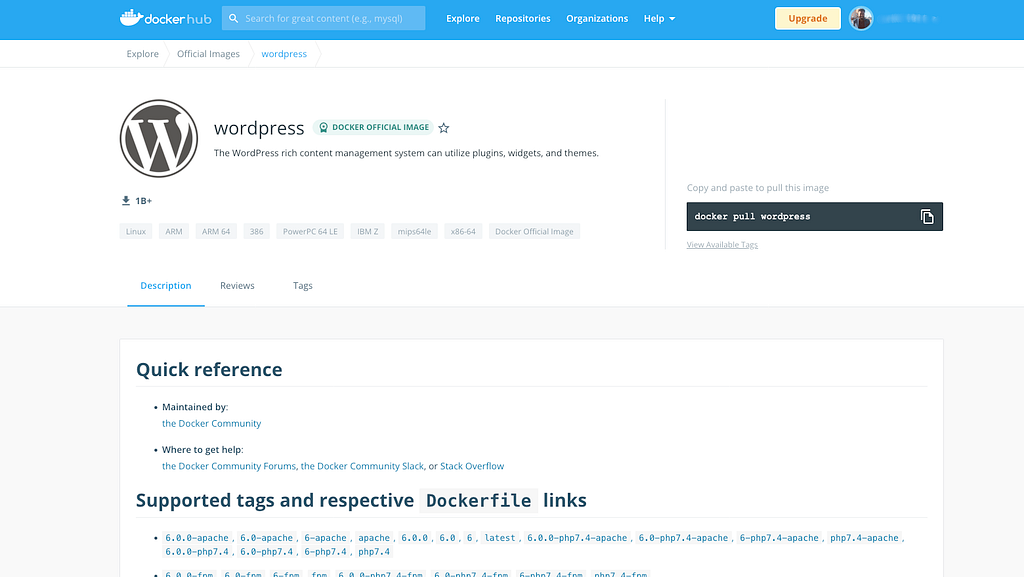This screenshot has height=577, width=1024.
Task: Click the 1B+ downloads icon
Action: pyautogui.click(x=126, y=200)
